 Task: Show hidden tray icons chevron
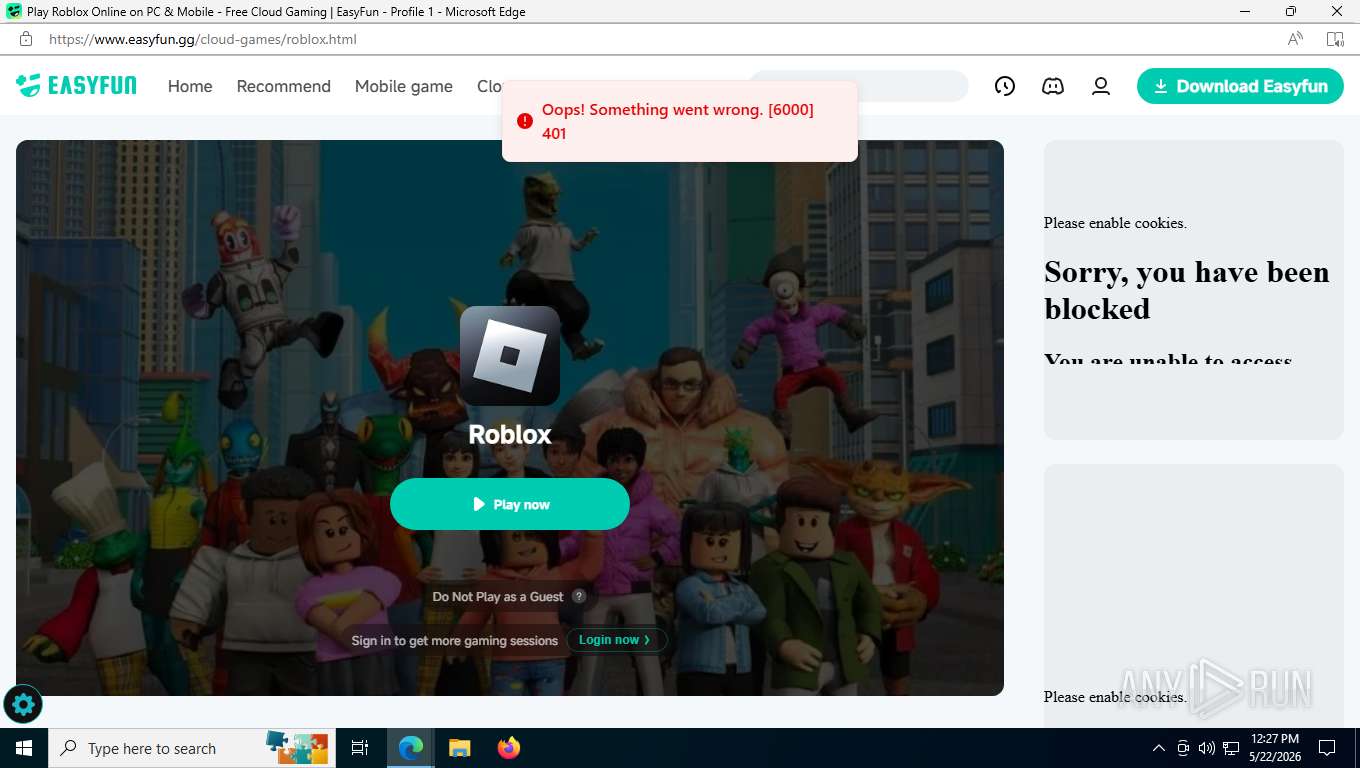pos(1159,748)
